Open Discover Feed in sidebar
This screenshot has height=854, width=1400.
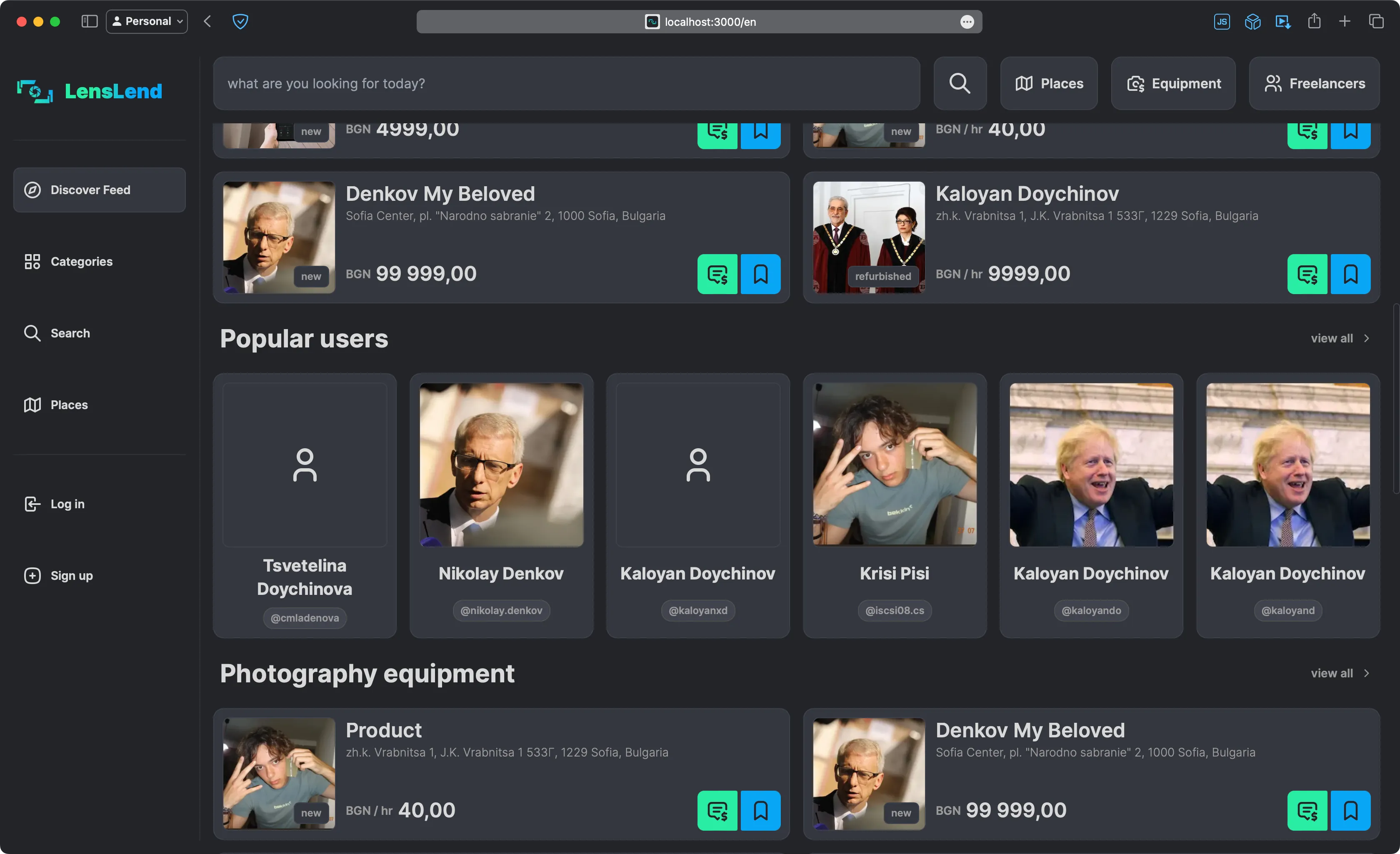(x=100, y=190)
